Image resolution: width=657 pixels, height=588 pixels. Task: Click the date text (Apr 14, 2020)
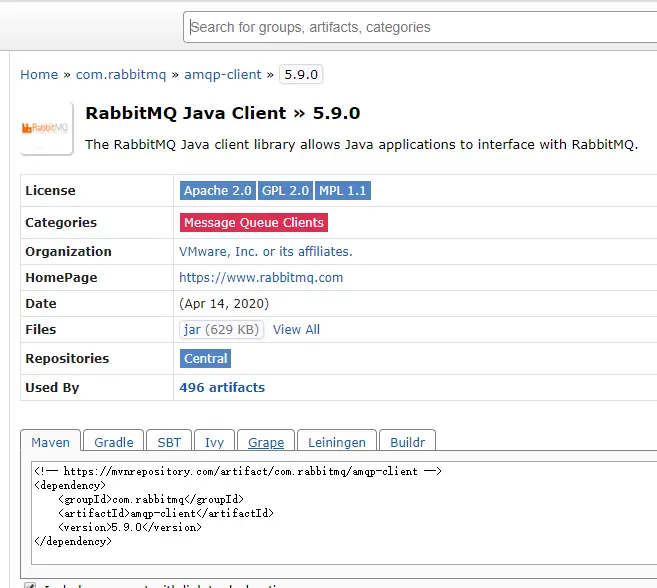(224, 303)
